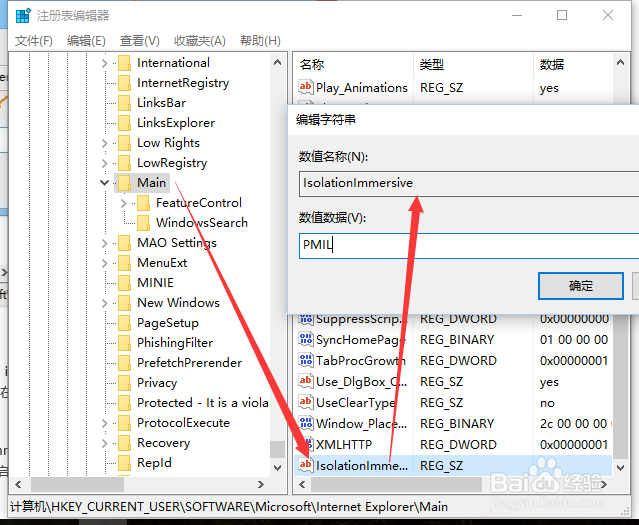Click the tree pane scroll left arrow

[x=18, y=484]
